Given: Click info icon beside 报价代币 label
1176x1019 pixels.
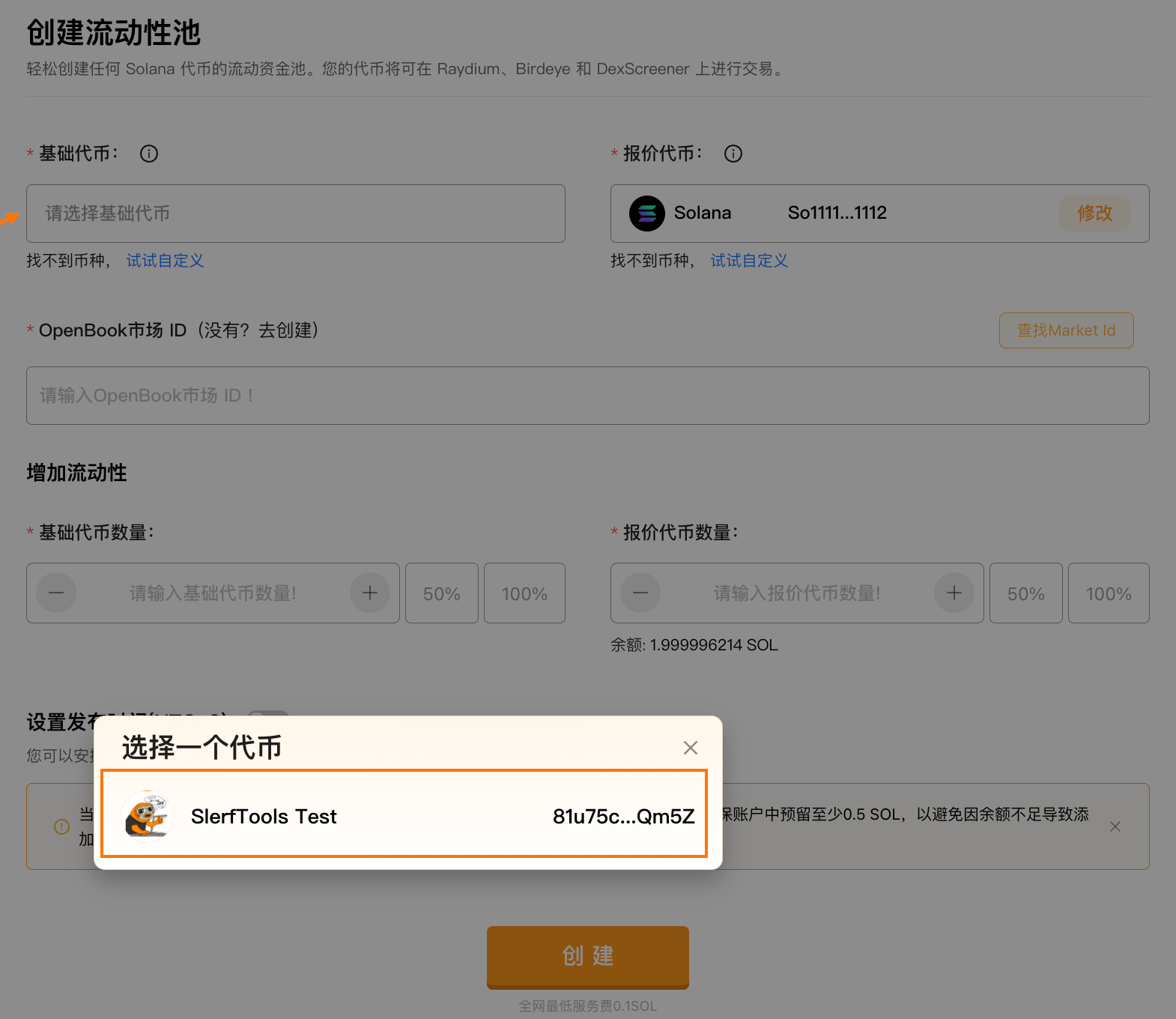Looking at the screenshot, I should pos(733,154).
